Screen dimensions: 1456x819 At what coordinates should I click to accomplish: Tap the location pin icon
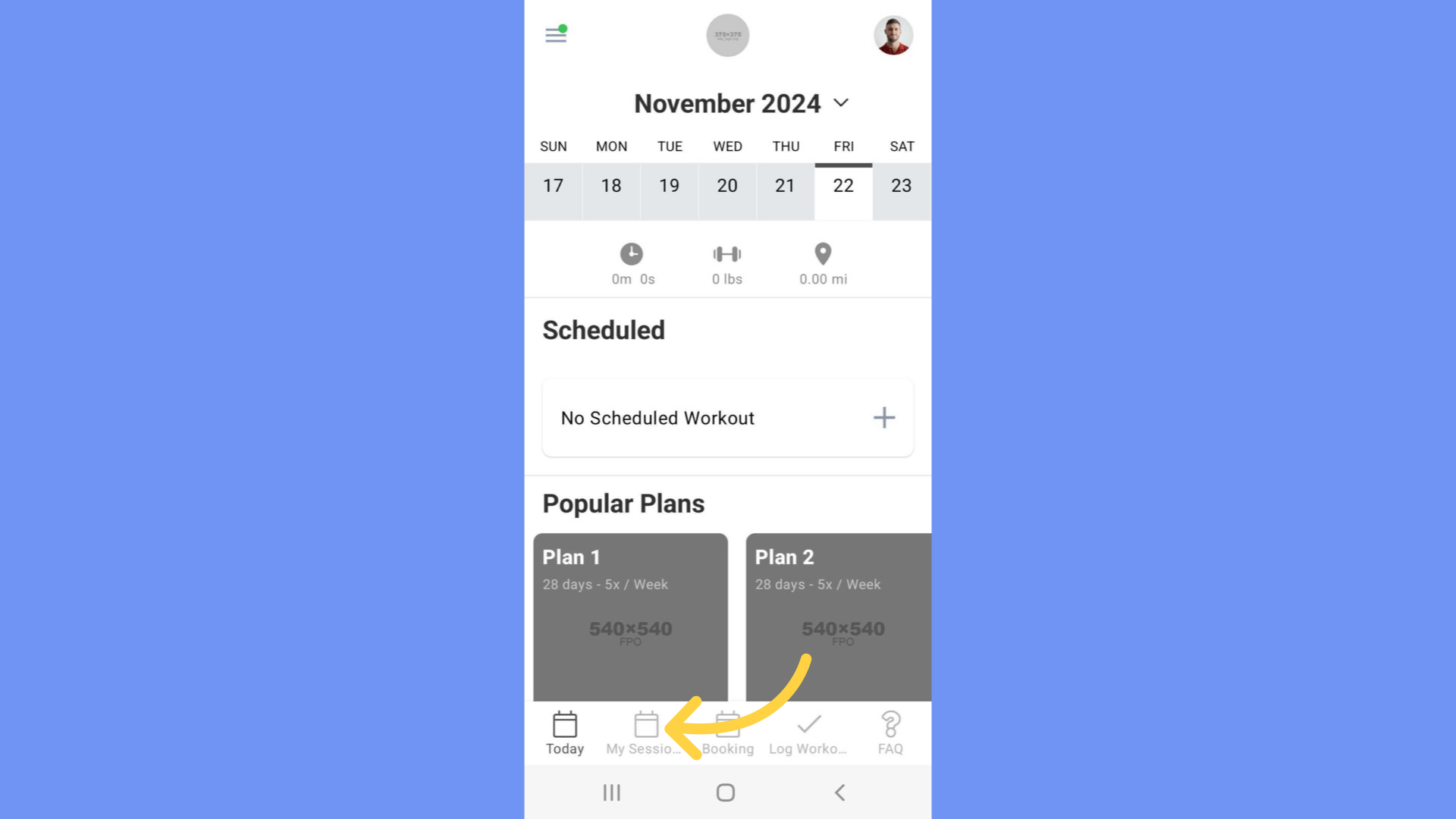(822, 253)
